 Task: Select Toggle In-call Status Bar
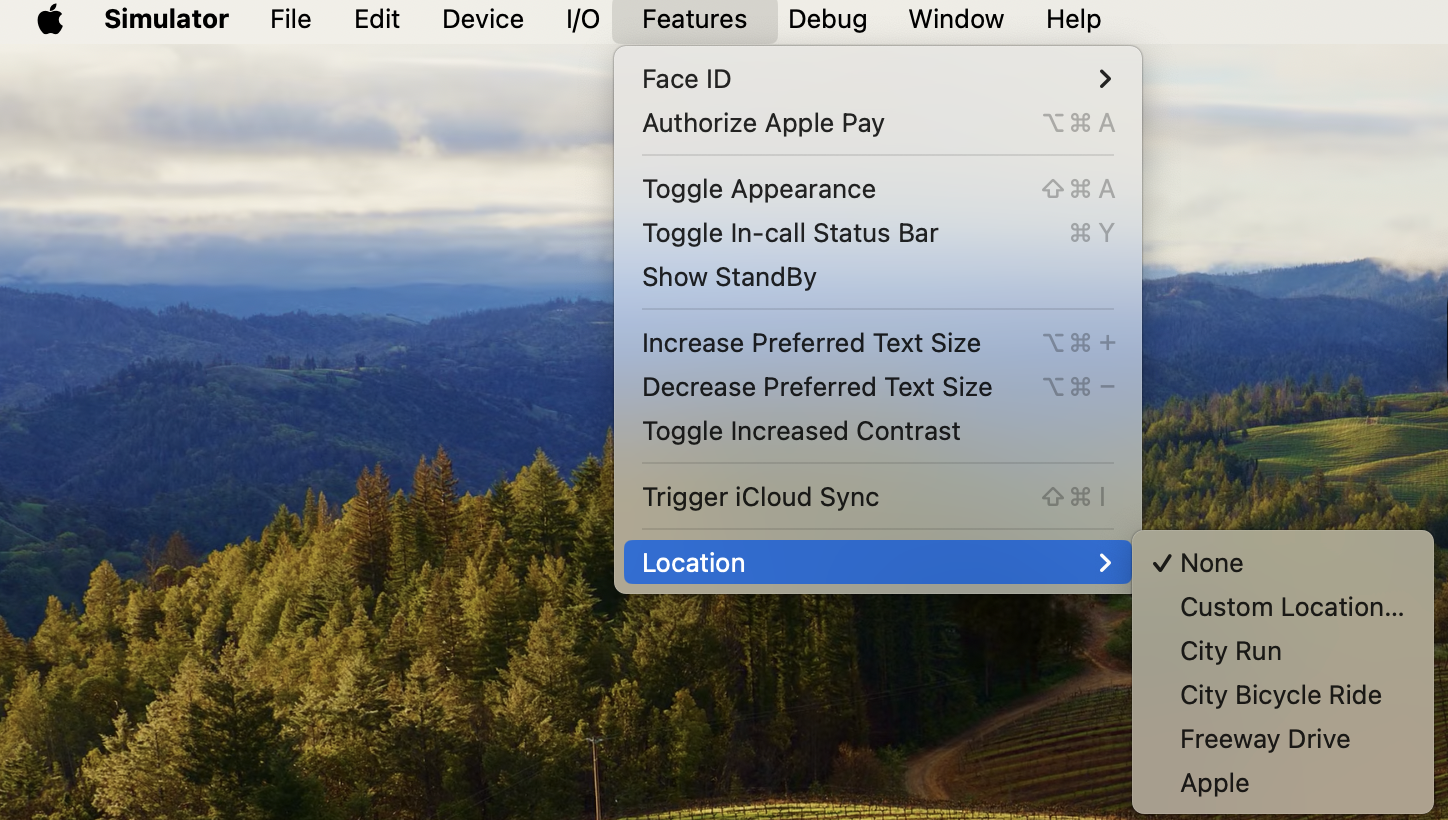[x=878, y=232]
